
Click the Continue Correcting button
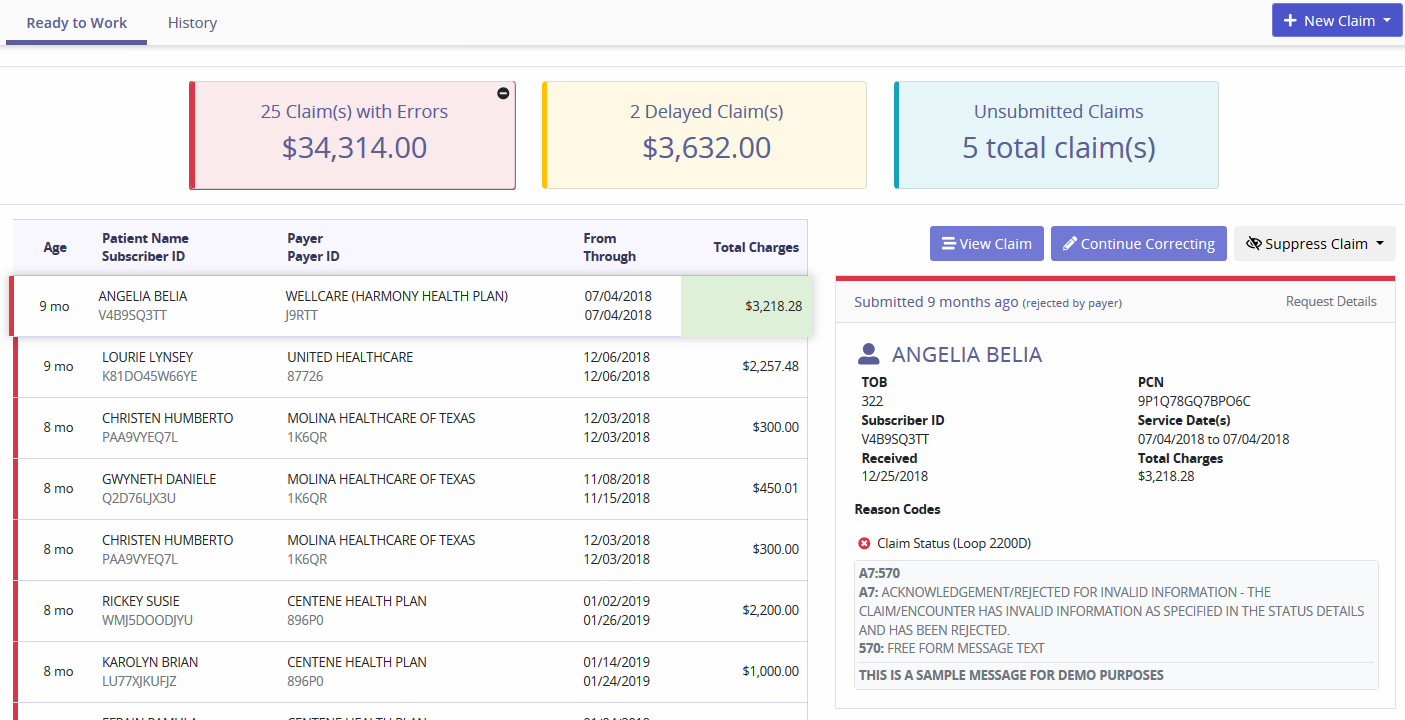pos(1138,243)
